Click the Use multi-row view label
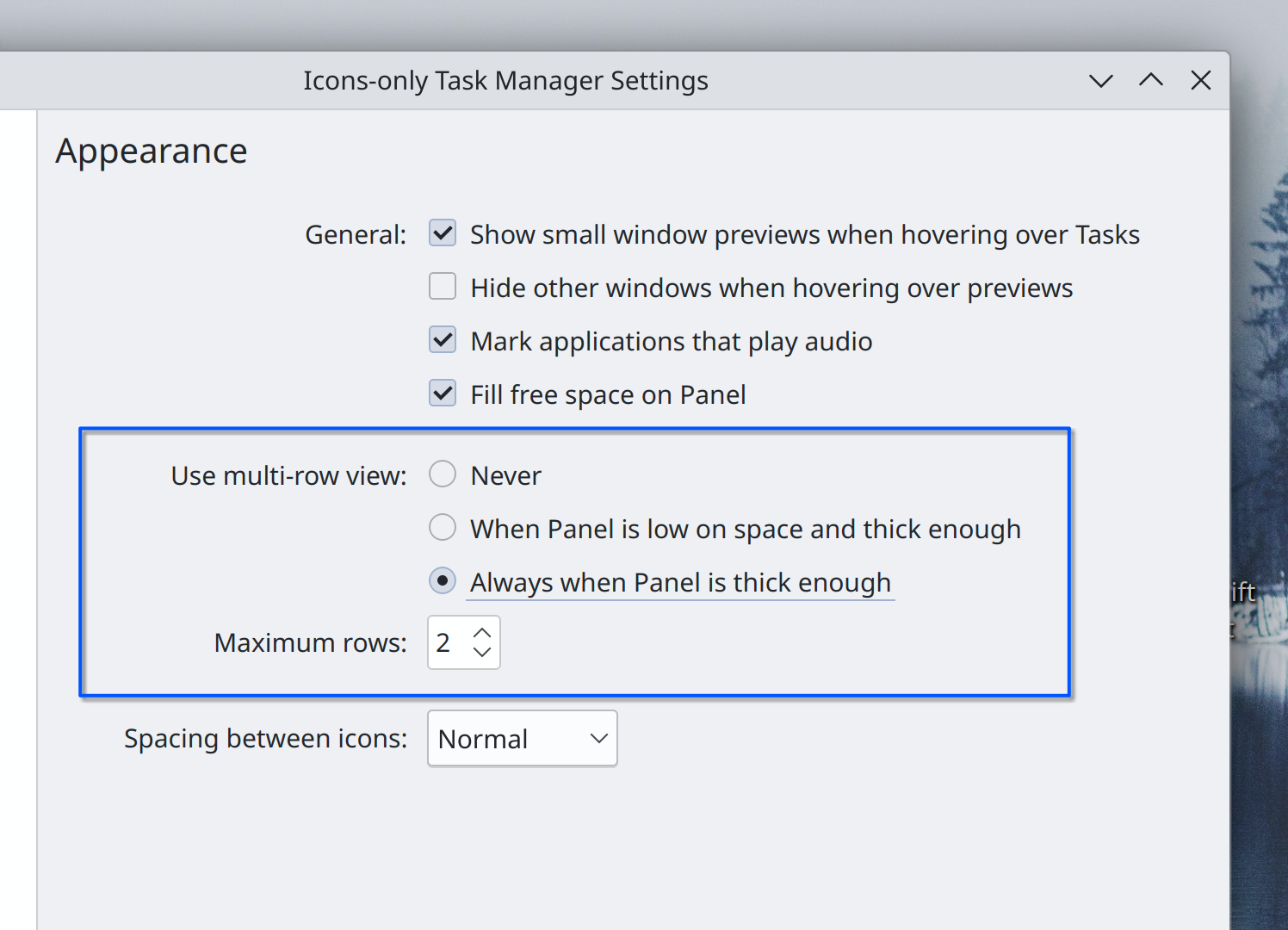 pyautogui.click(x=288, y=476)
